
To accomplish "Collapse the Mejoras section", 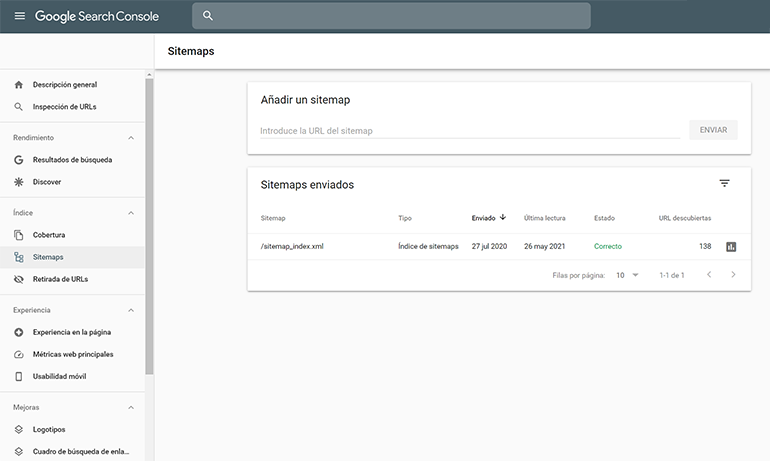I will click(x=130, y=407).
